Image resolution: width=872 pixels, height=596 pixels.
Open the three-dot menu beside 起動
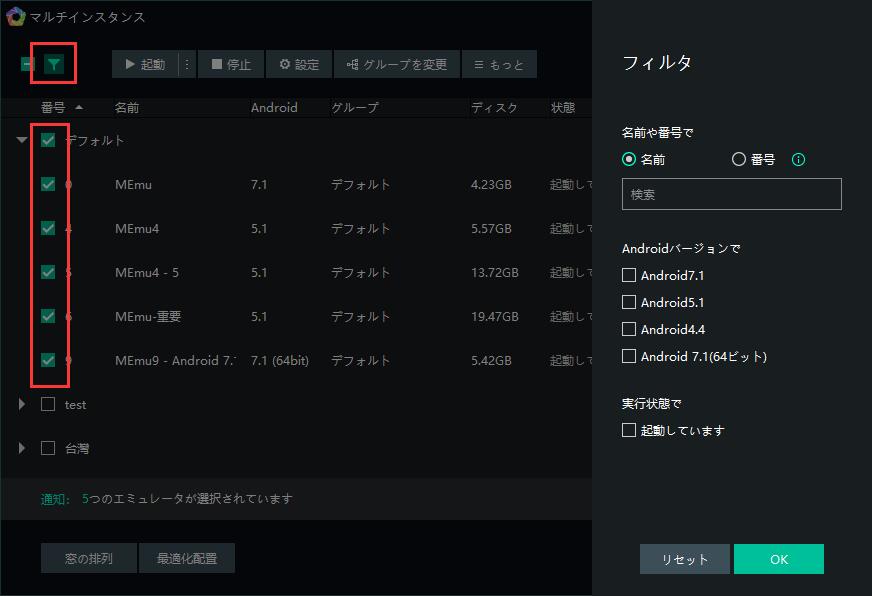tap(185, 65)
